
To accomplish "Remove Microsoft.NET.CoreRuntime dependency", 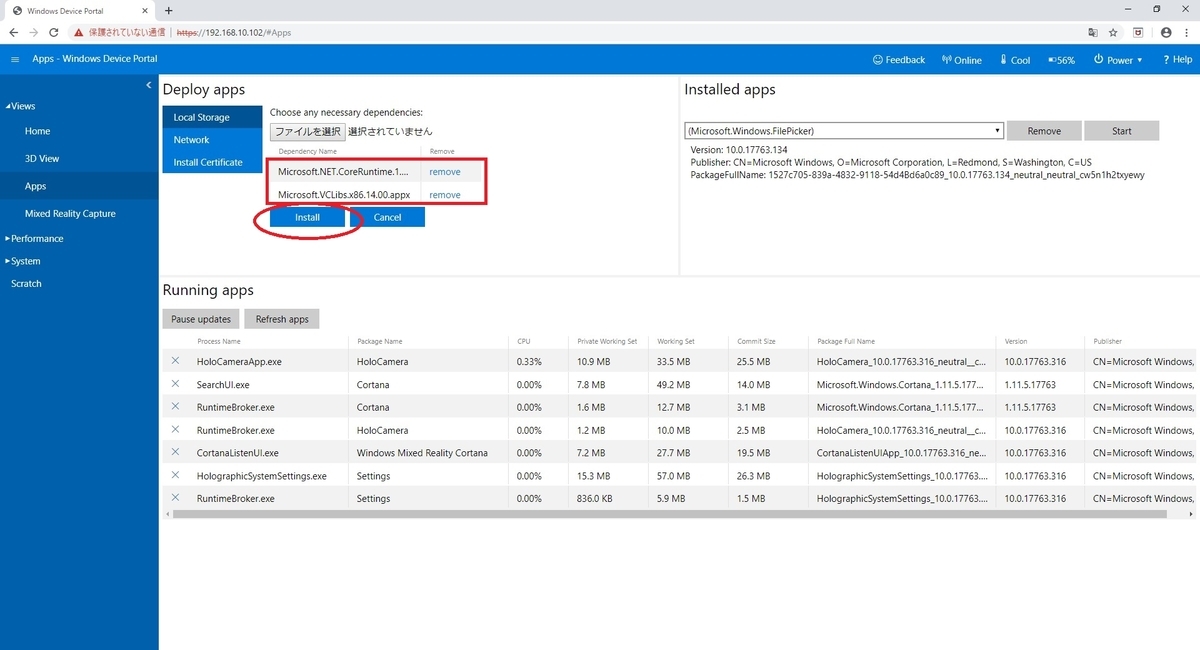I will (445, 172).
